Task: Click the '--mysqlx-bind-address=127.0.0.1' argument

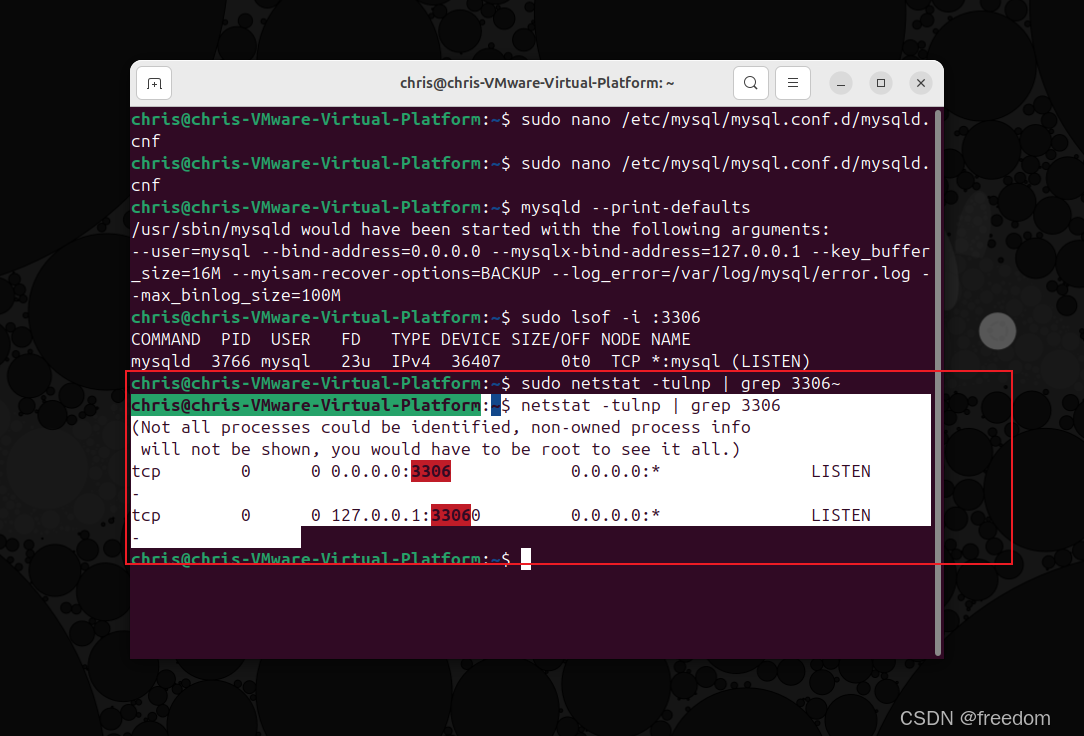Action: [x=646, y=252]
